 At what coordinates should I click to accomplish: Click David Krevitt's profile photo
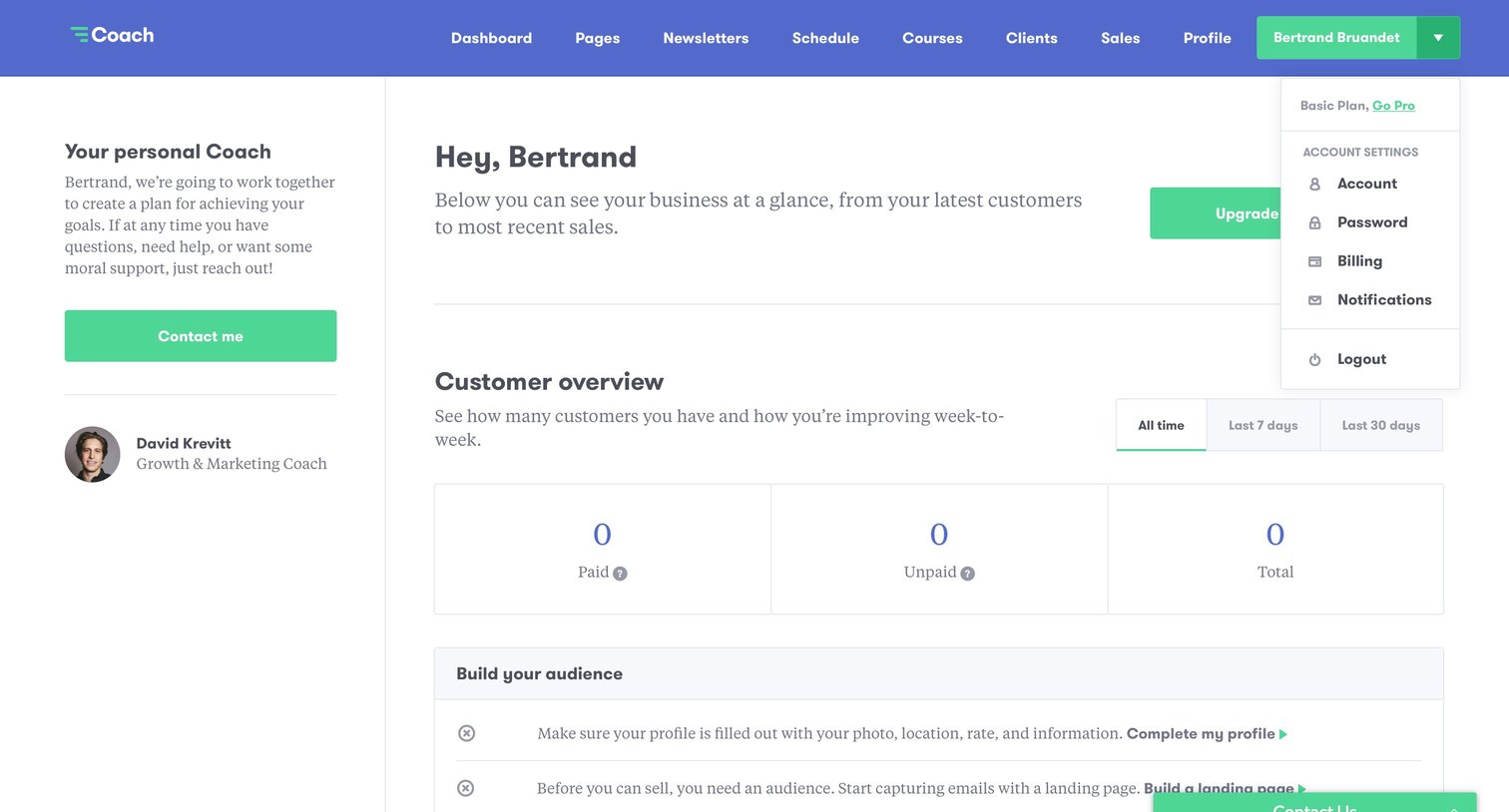click(93, 455)
